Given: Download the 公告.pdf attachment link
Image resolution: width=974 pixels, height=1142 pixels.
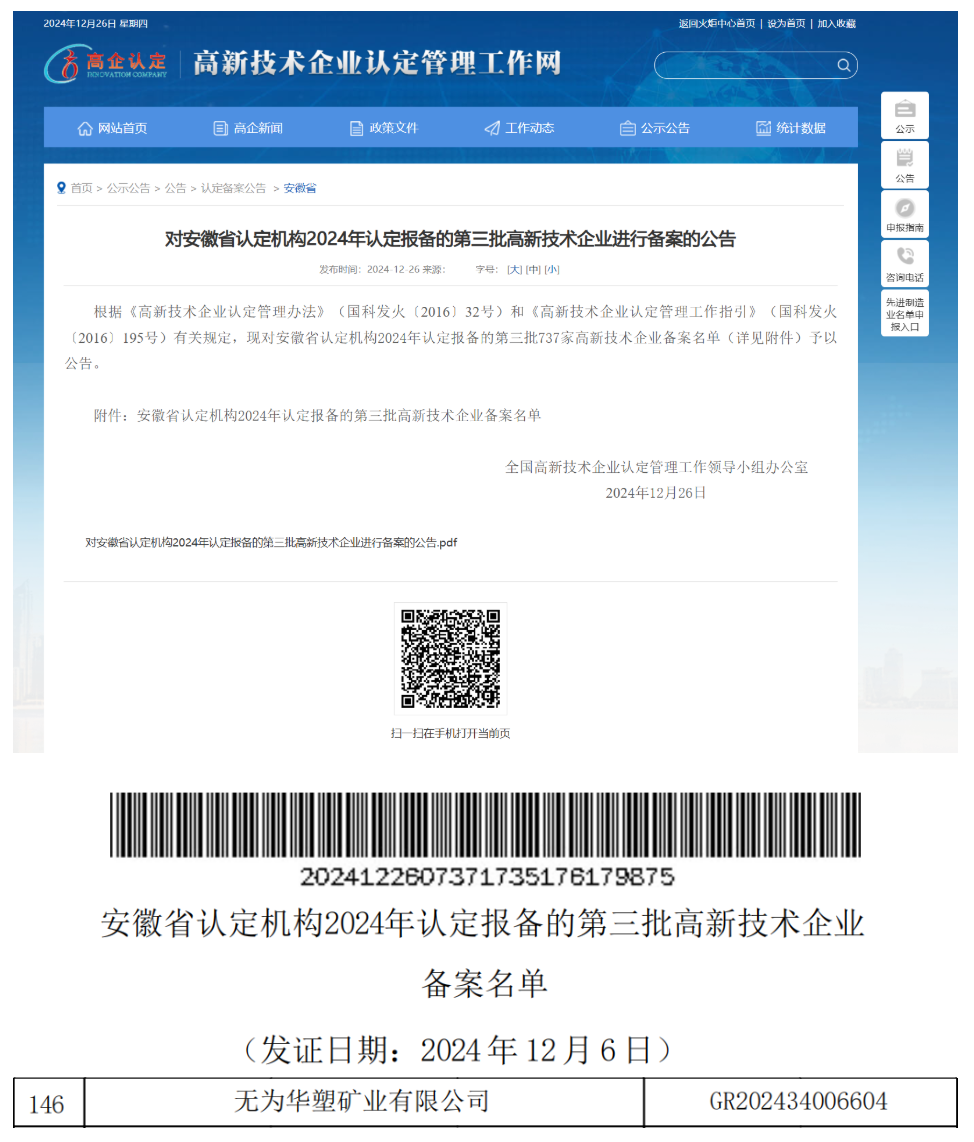Looking at the screenshot, I should (x=271, y=542).
